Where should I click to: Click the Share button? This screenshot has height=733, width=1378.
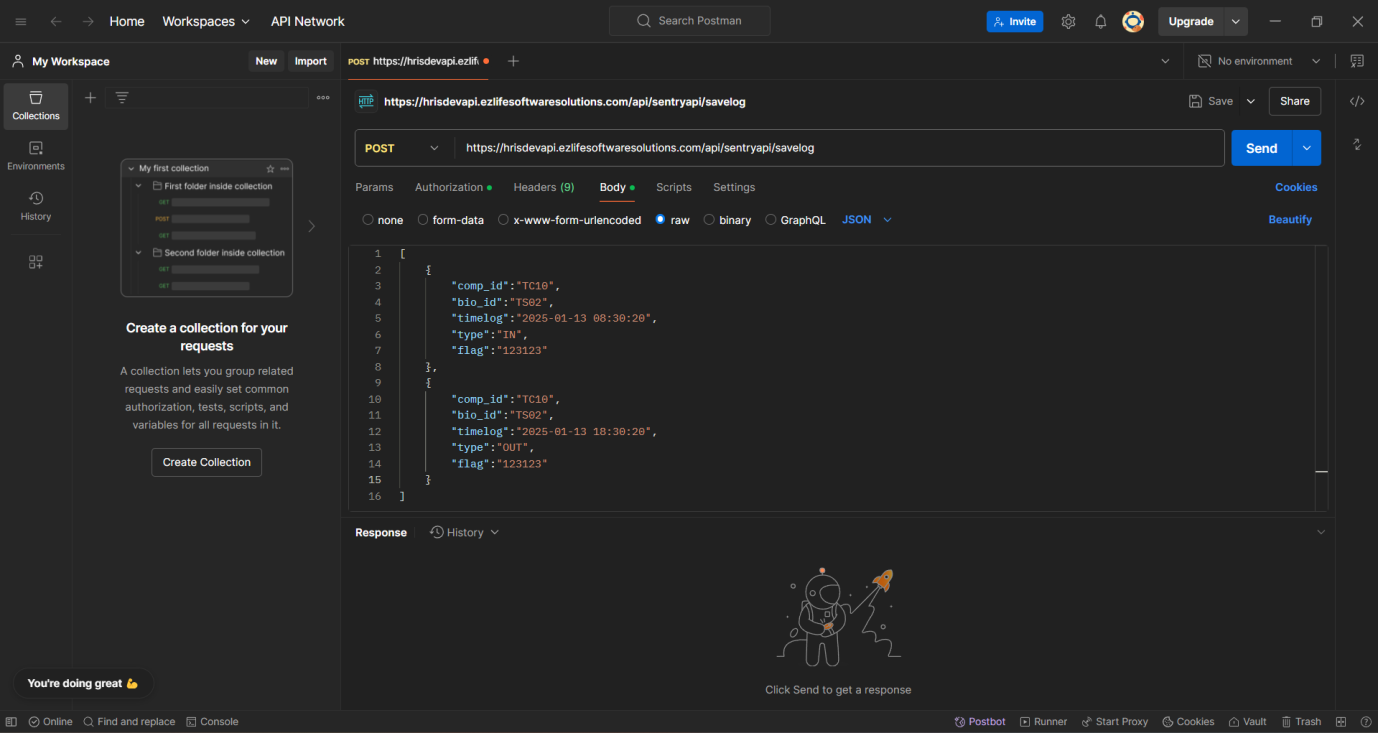point(1295,101)
